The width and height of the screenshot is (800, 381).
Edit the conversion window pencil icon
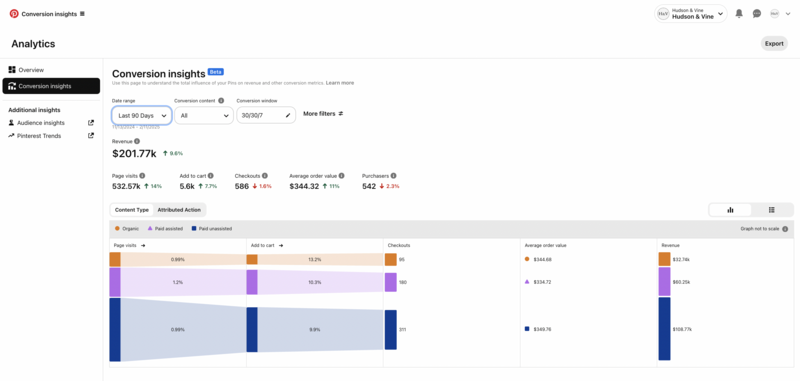click(x=288, y=116)
